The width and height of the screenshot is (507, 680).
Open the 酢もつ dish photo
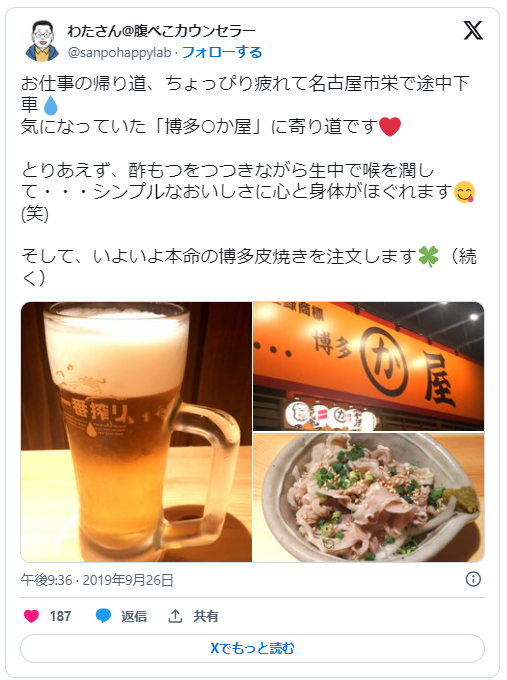(x=369, y=497)
